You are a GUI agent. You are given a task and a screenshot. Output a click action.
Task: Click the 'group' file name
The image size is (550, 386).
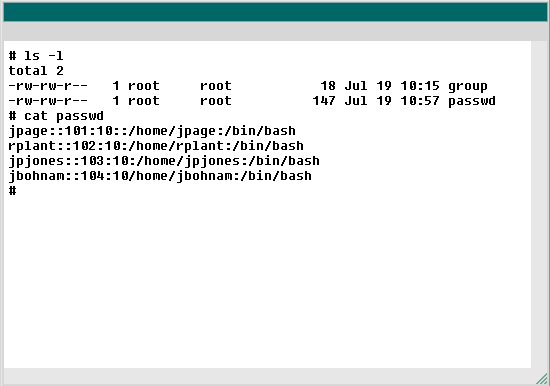pyautogui.click(x=468, y=86)
